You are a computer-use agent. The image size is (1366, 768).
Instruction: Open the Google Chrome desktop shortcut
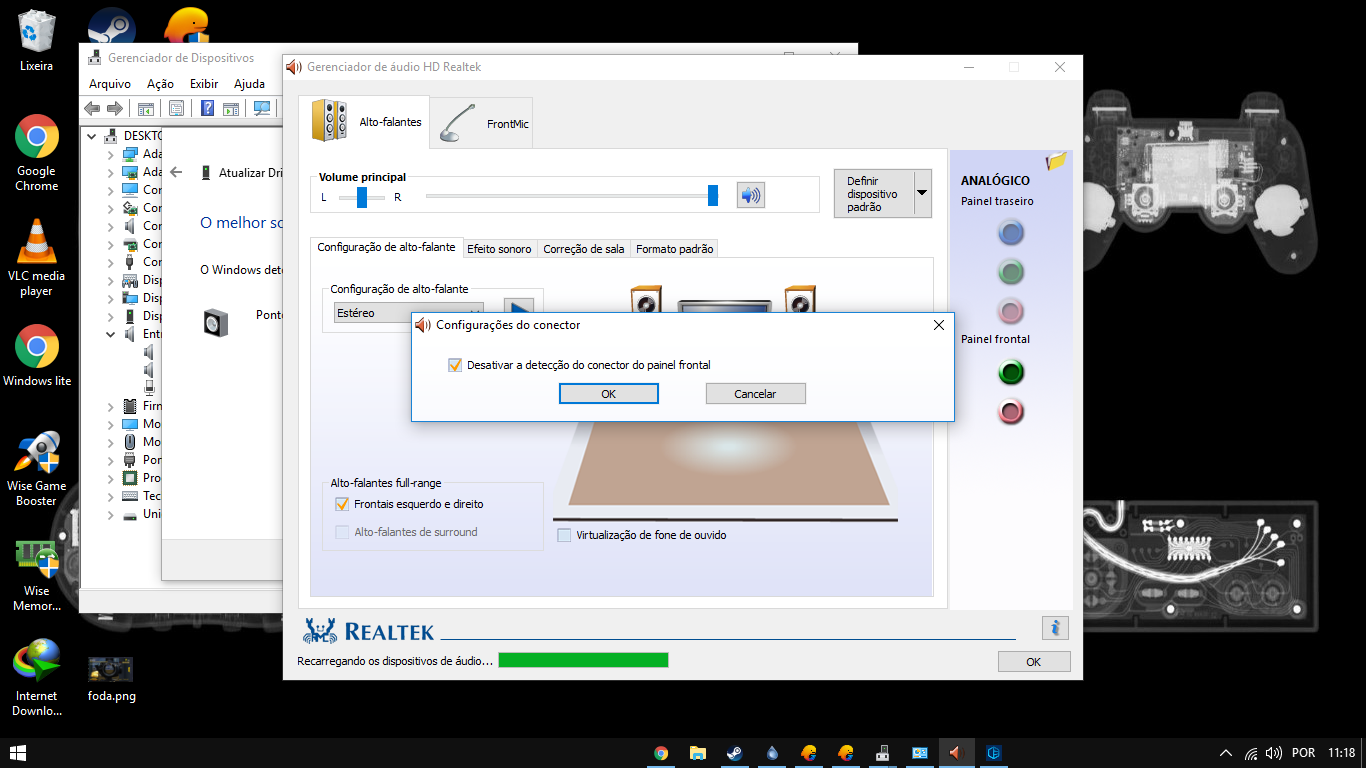point(36,152)
